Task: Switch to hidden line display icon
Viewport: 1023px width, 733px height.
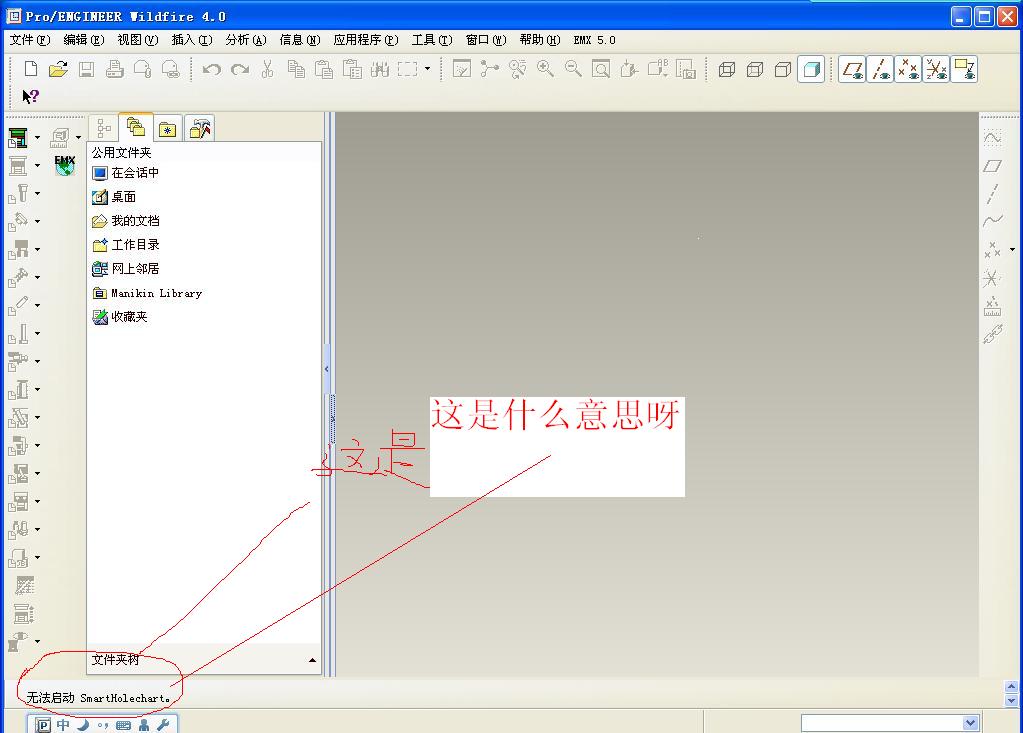Action: click(x=755, y=70)
